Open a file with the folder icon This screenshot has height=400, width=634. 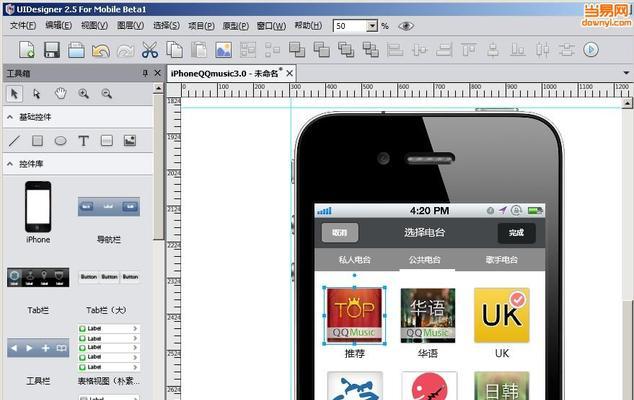(76, 50)
